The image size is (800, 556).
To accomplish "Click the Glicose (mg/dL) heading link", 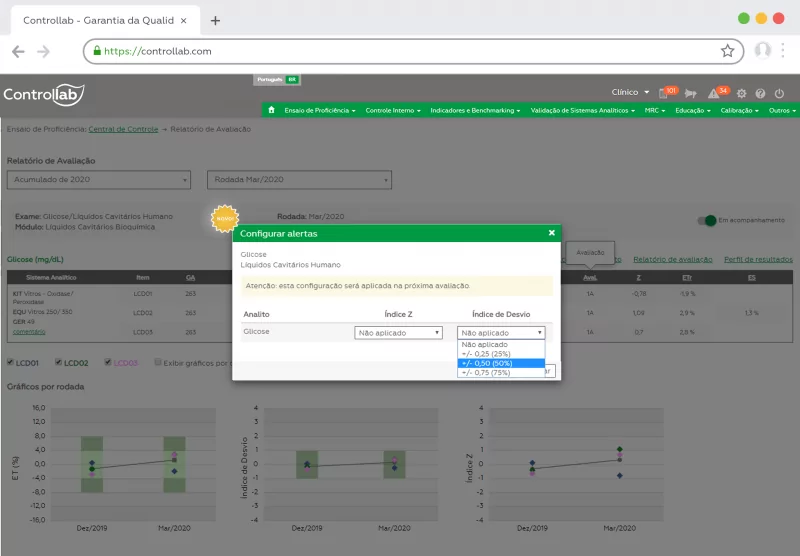I will 35,259.
